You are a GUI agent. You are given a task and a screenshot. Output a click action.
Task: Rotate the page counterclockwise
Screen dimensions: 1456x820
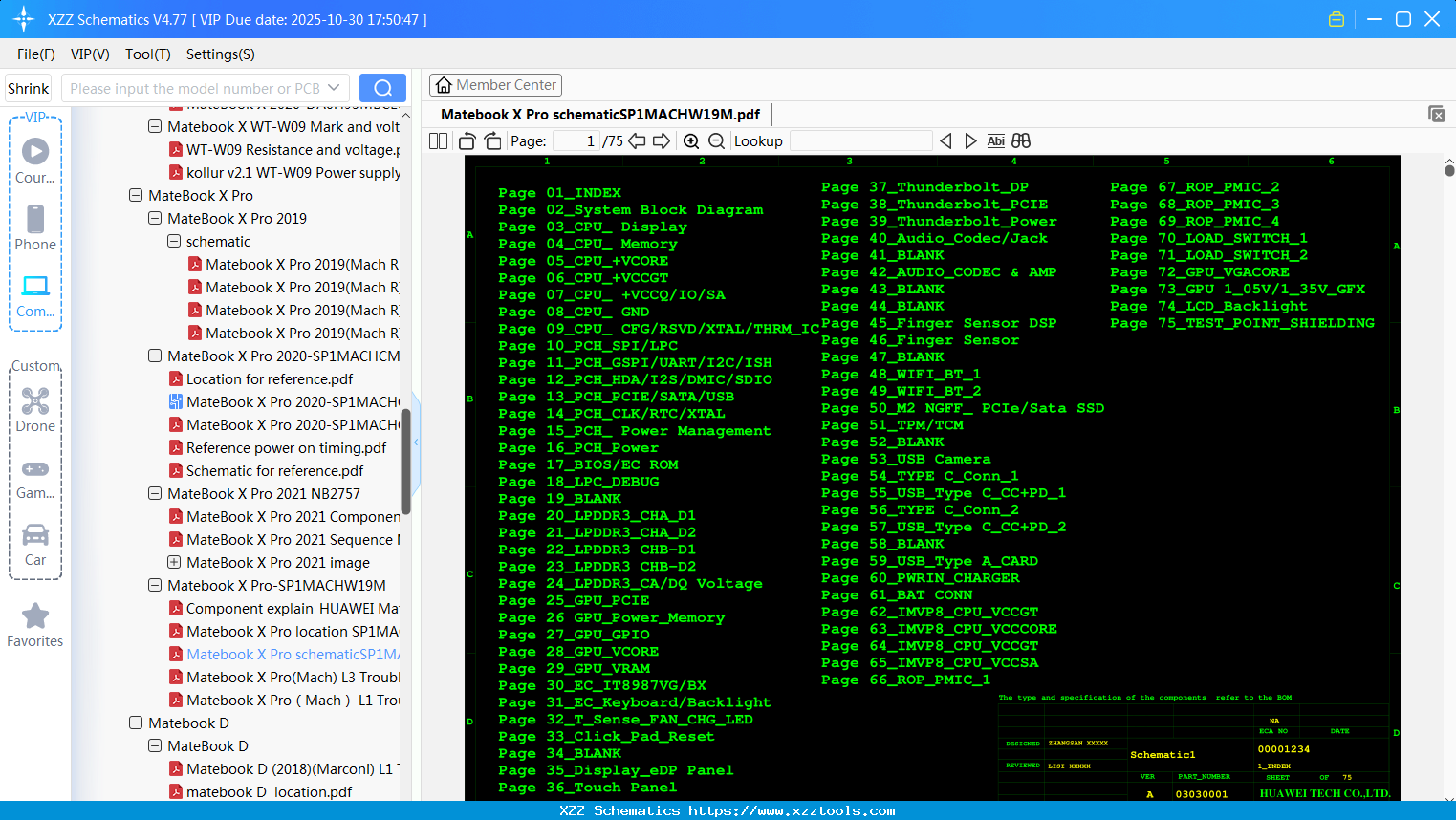(x=467, y=141)
